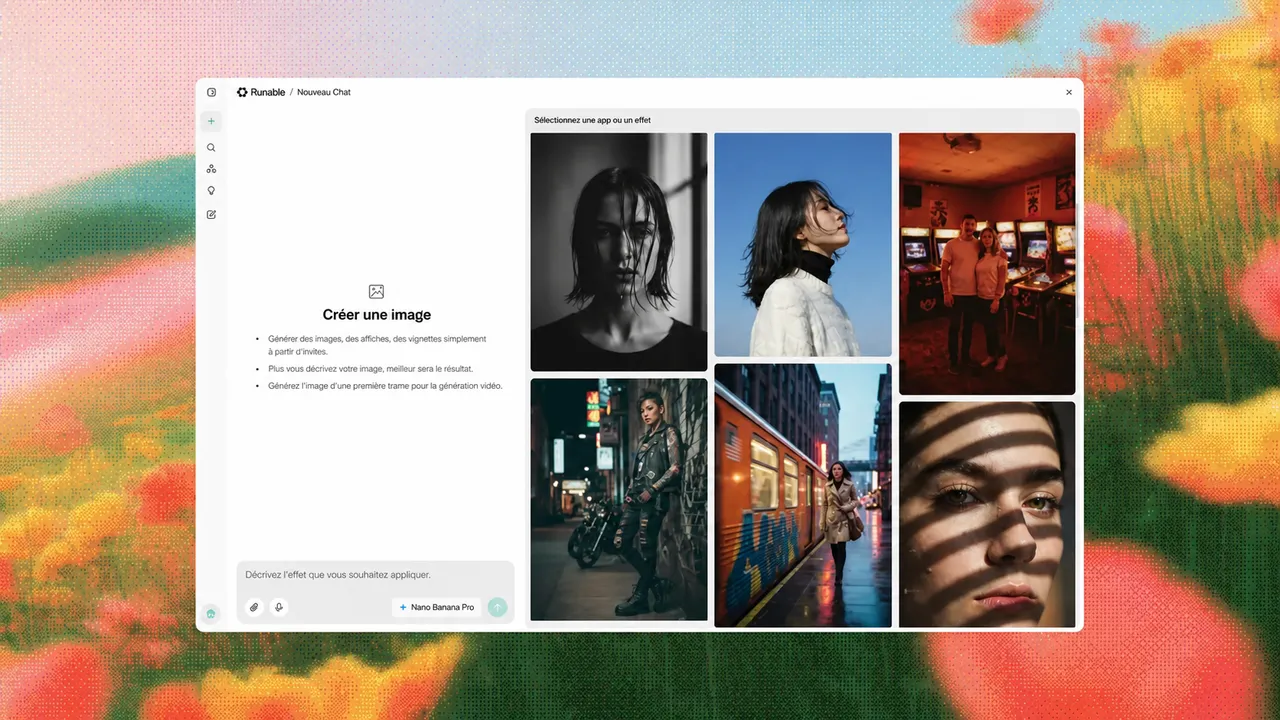Click the Créer une image title
Viewport: 1280px width, 720px height.
point(377,315)
